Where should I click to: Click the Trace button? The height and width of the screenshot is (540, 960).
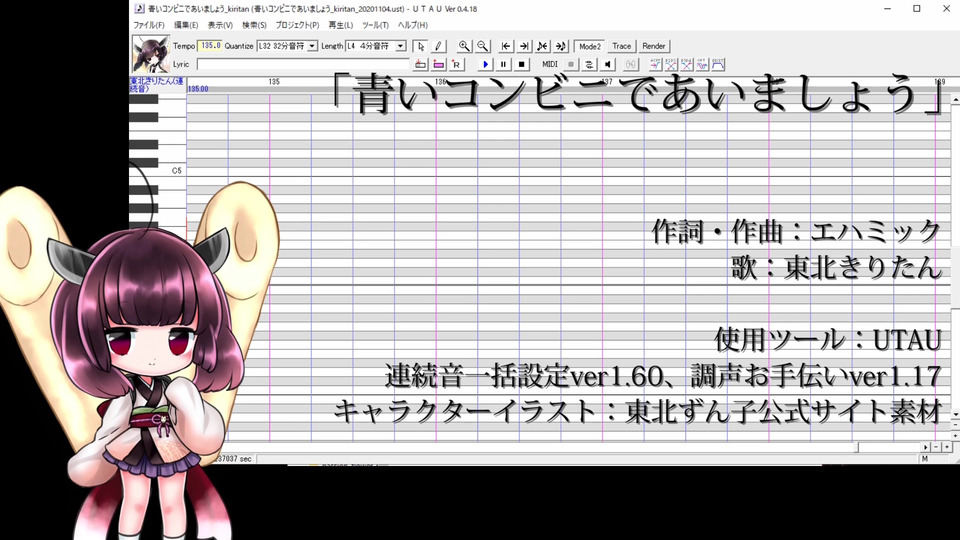[621, 46]
